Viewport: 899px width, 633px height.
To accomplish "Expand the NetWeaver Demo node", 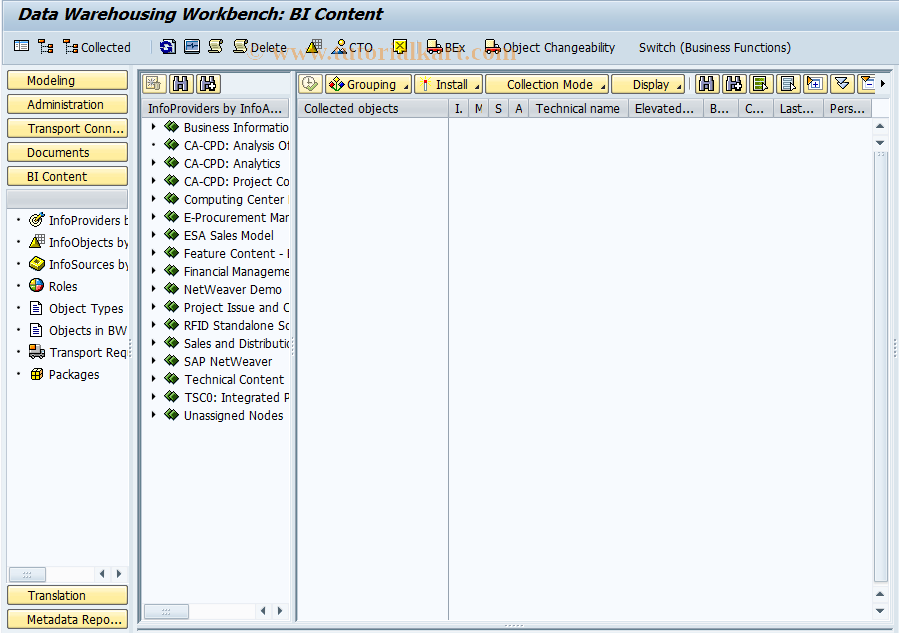I will (153, 289).
